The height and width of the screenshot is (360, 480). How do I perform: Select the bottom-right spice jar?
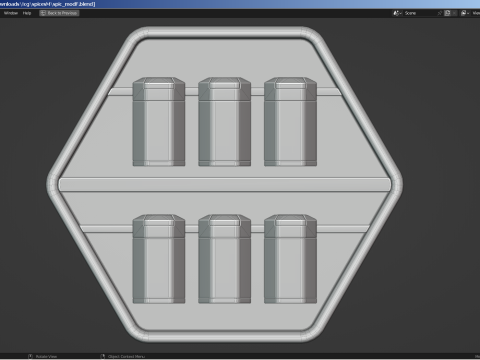290,259
